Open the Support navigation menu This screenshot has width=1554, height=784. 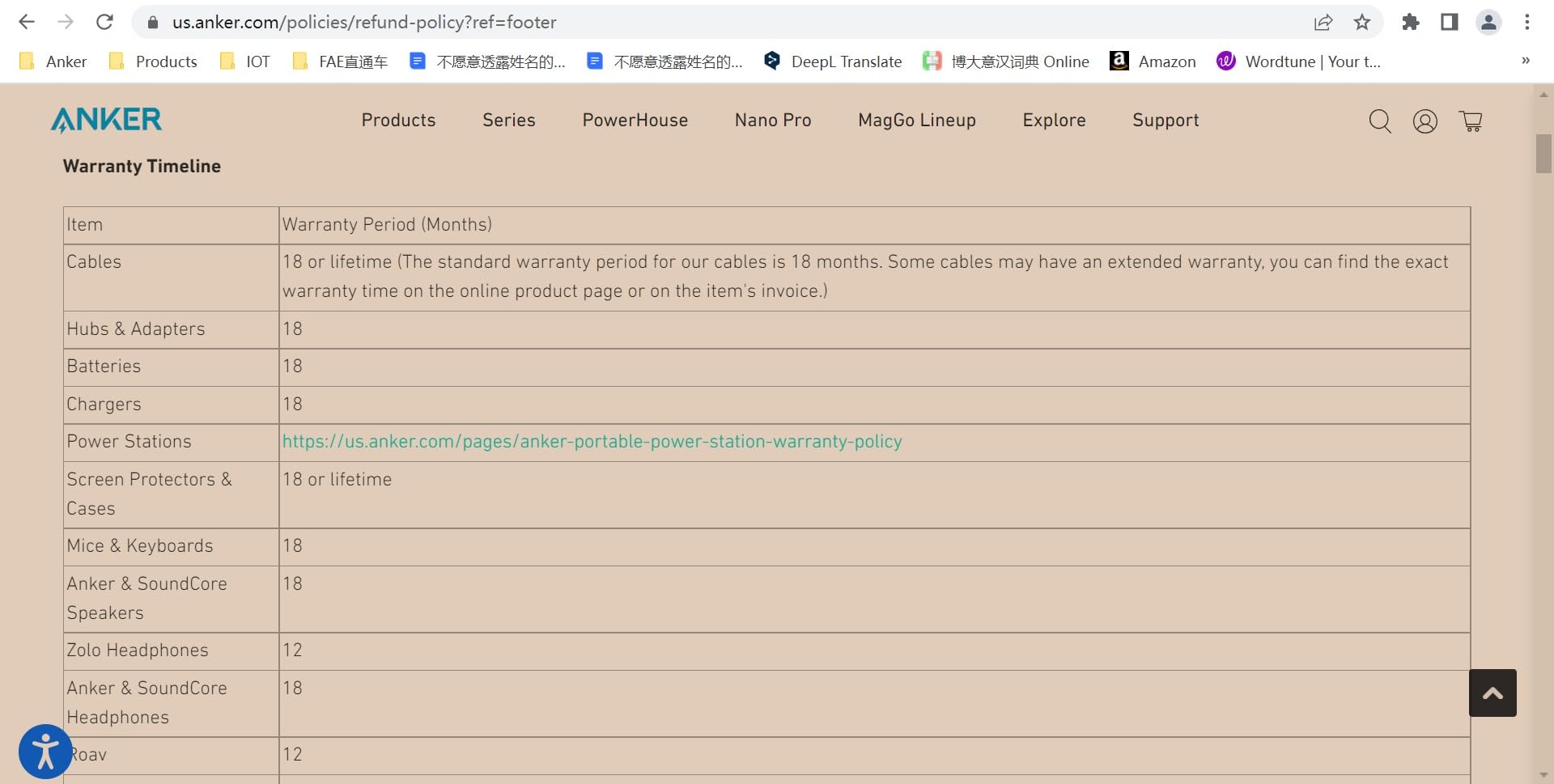click(1165, 120)
